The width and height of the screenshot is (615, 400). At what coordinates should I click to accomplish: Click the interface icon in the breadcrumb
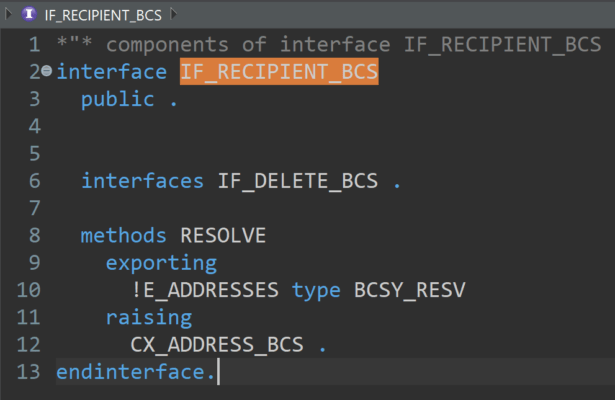(x=31, y=15)
